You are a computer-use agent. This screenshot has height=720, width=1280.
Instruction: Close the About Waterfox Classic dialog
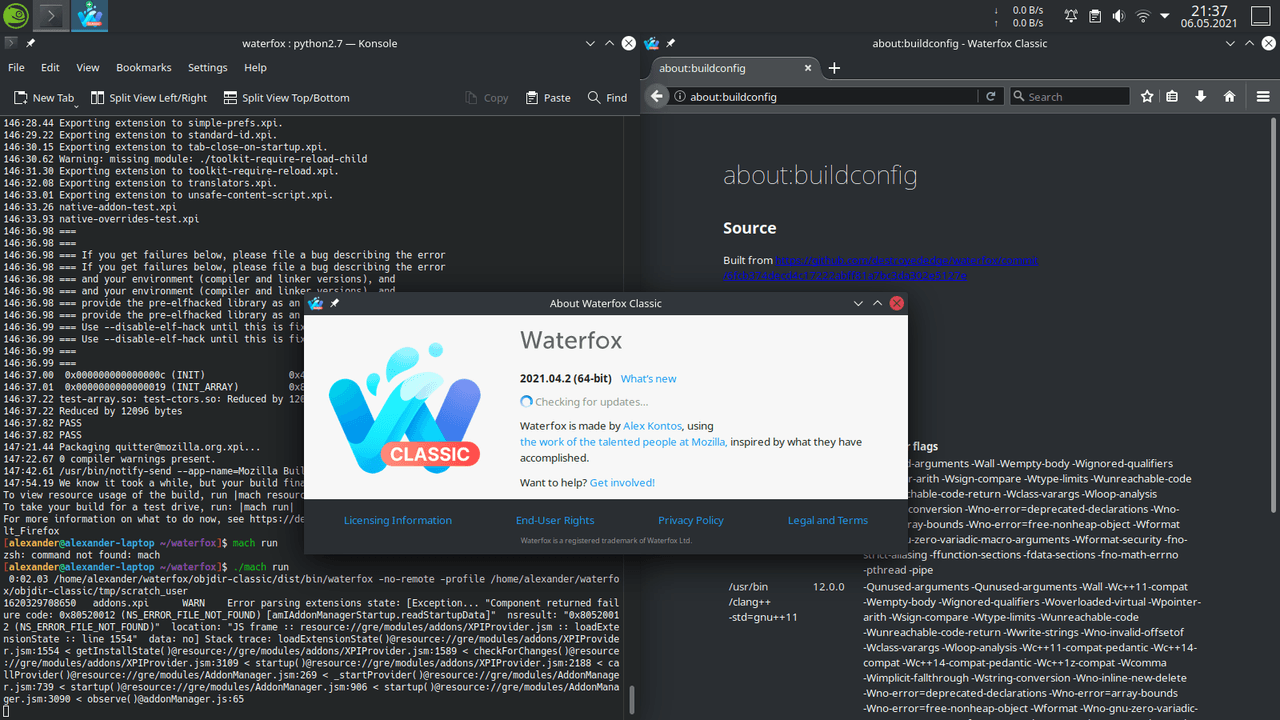point(897,303)
